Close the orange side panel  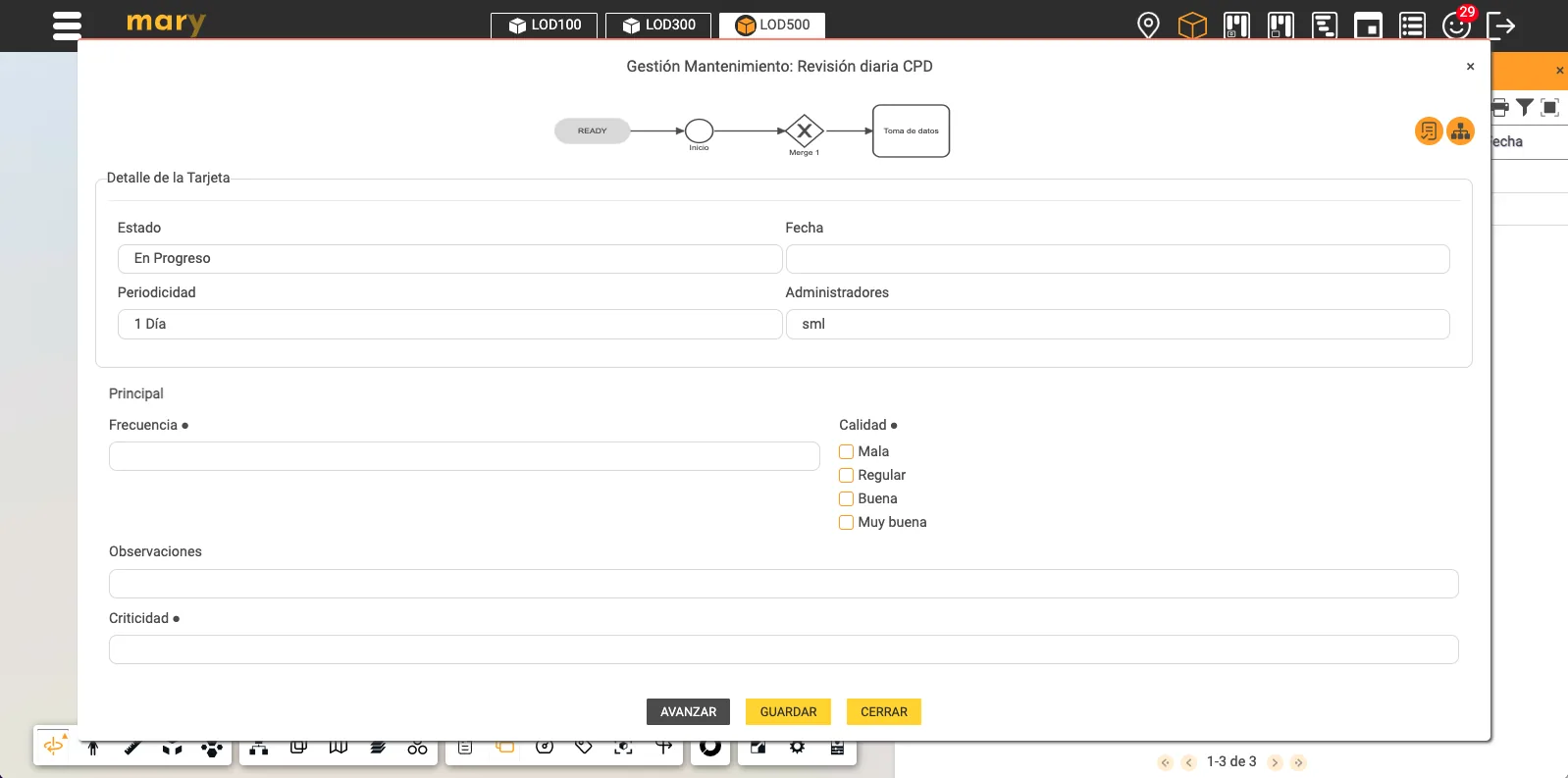1560,71
